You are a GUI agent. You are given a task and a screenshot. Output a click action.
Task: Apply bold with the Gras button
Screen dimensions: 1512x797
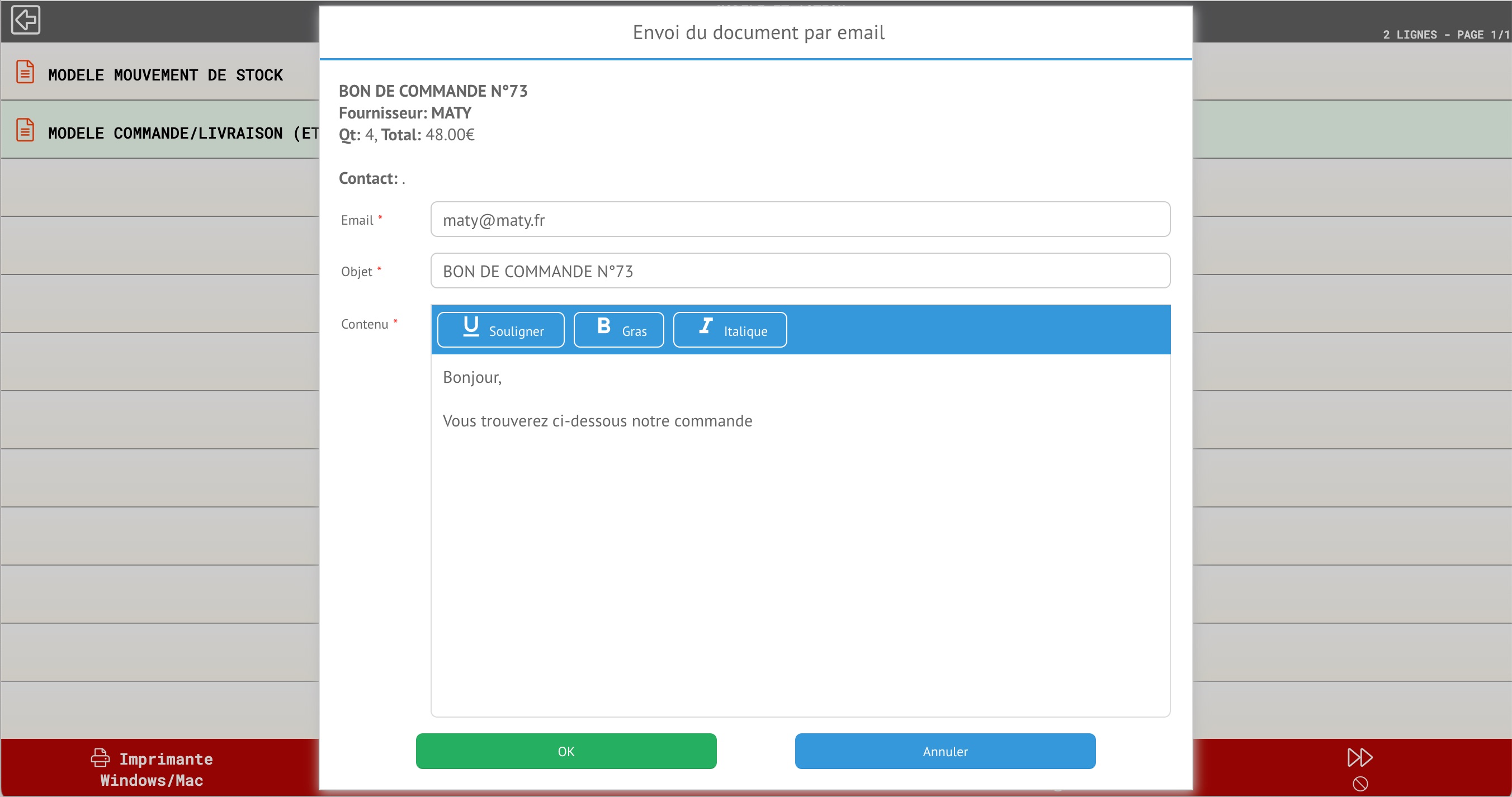tap(618, 330)
